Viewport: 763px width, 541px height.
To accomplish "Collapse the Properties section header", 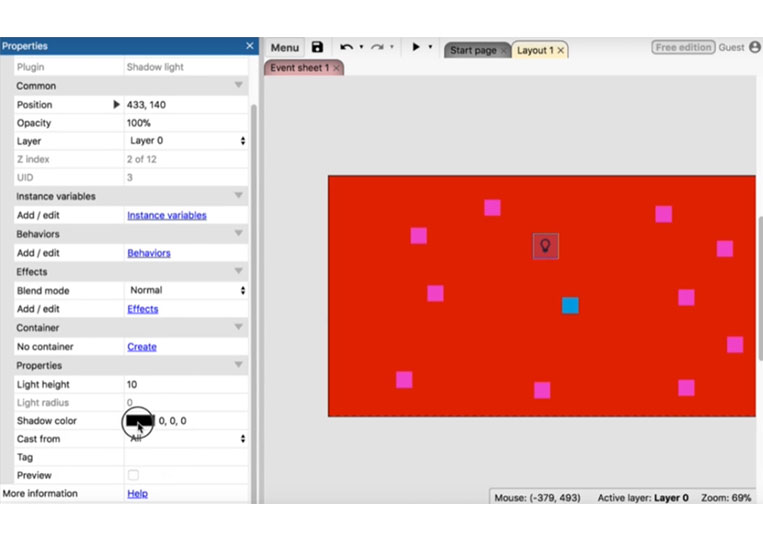I will point(238,365).
